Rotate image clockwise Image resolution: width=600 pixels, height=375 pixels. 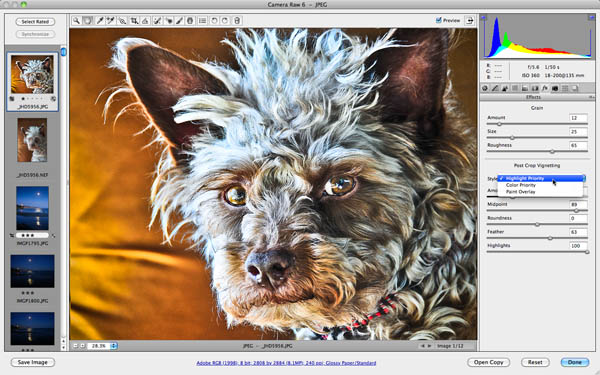click(x=225, y=21)
